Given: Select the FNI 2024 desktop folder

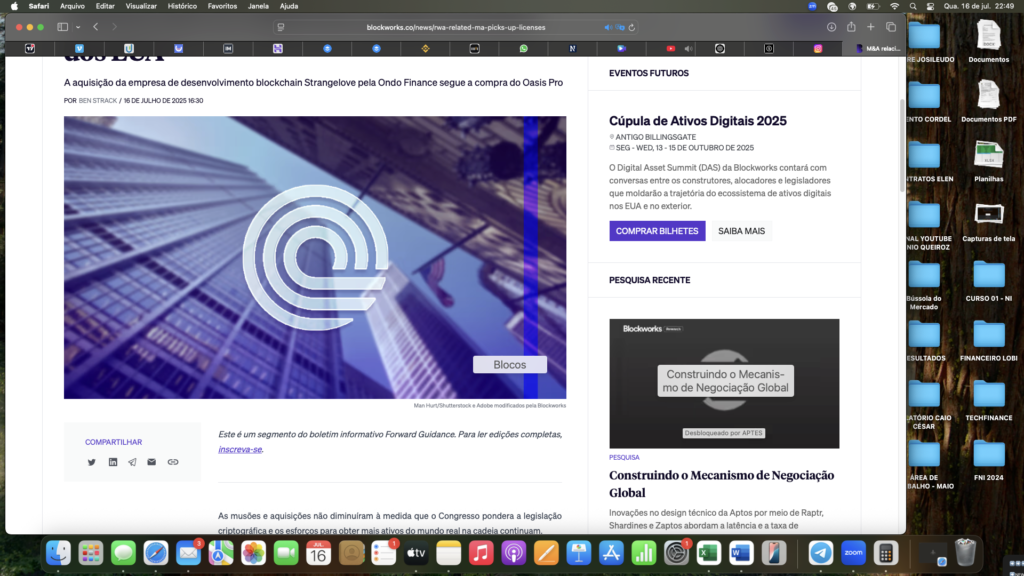Looking at the screenshot, I should pyautogui.click(x=989, y=460).
